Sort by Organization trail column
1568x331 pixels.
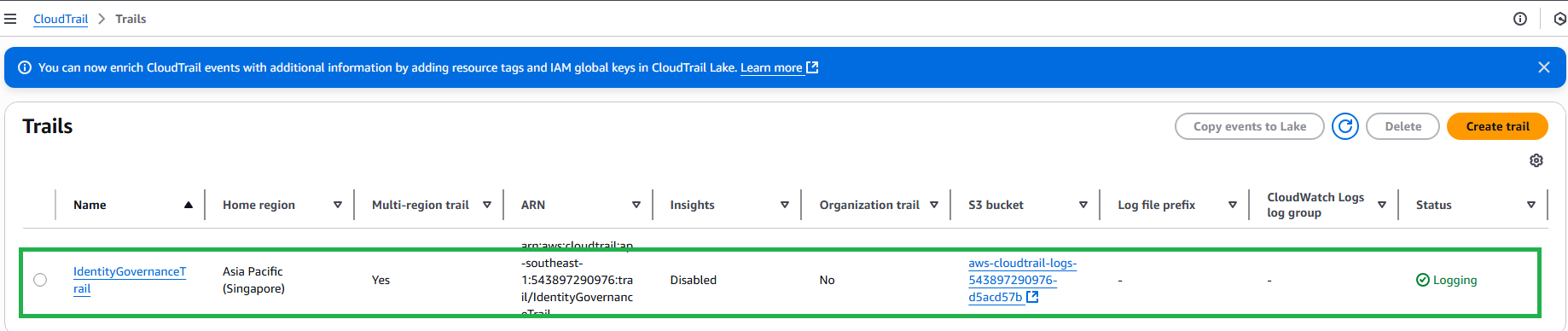tap(934, 205)
